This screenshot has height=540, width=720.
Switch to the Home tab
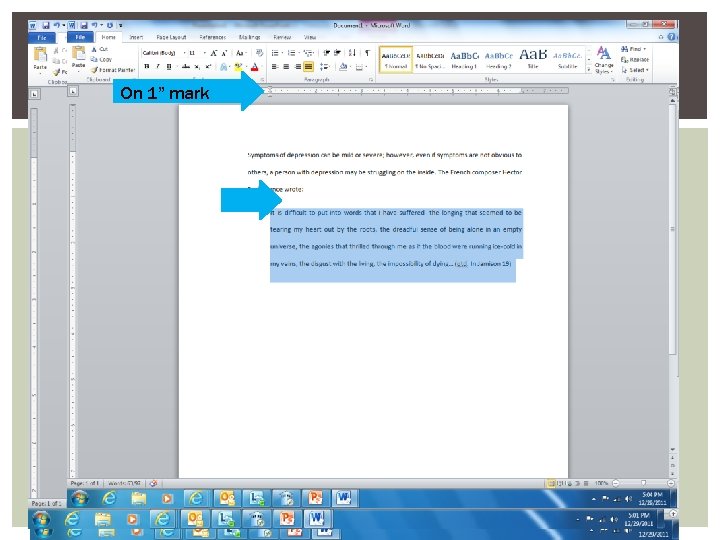[x=109, y=37]
